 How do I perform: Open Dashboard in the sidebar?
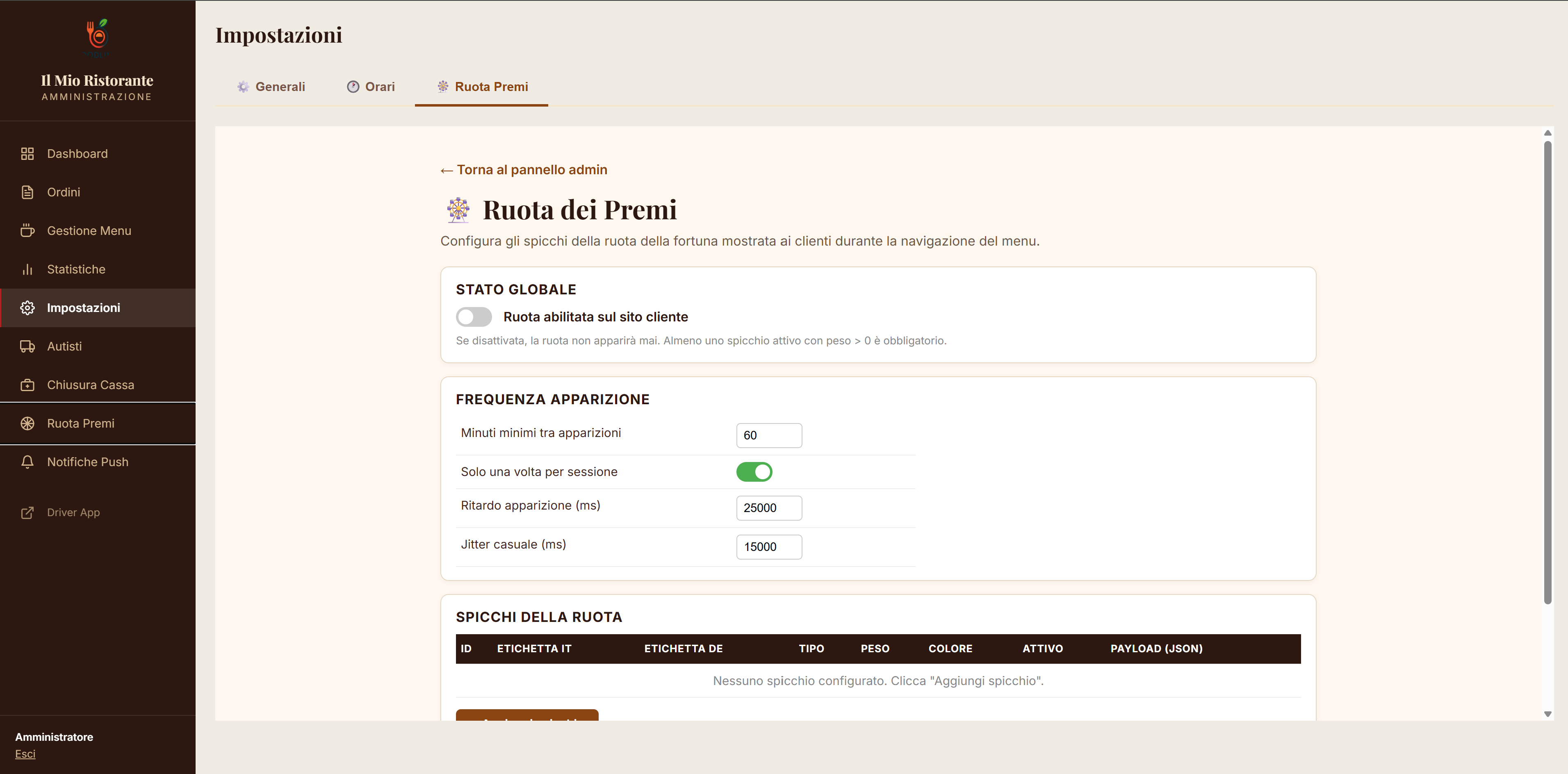tap(98, 154)
